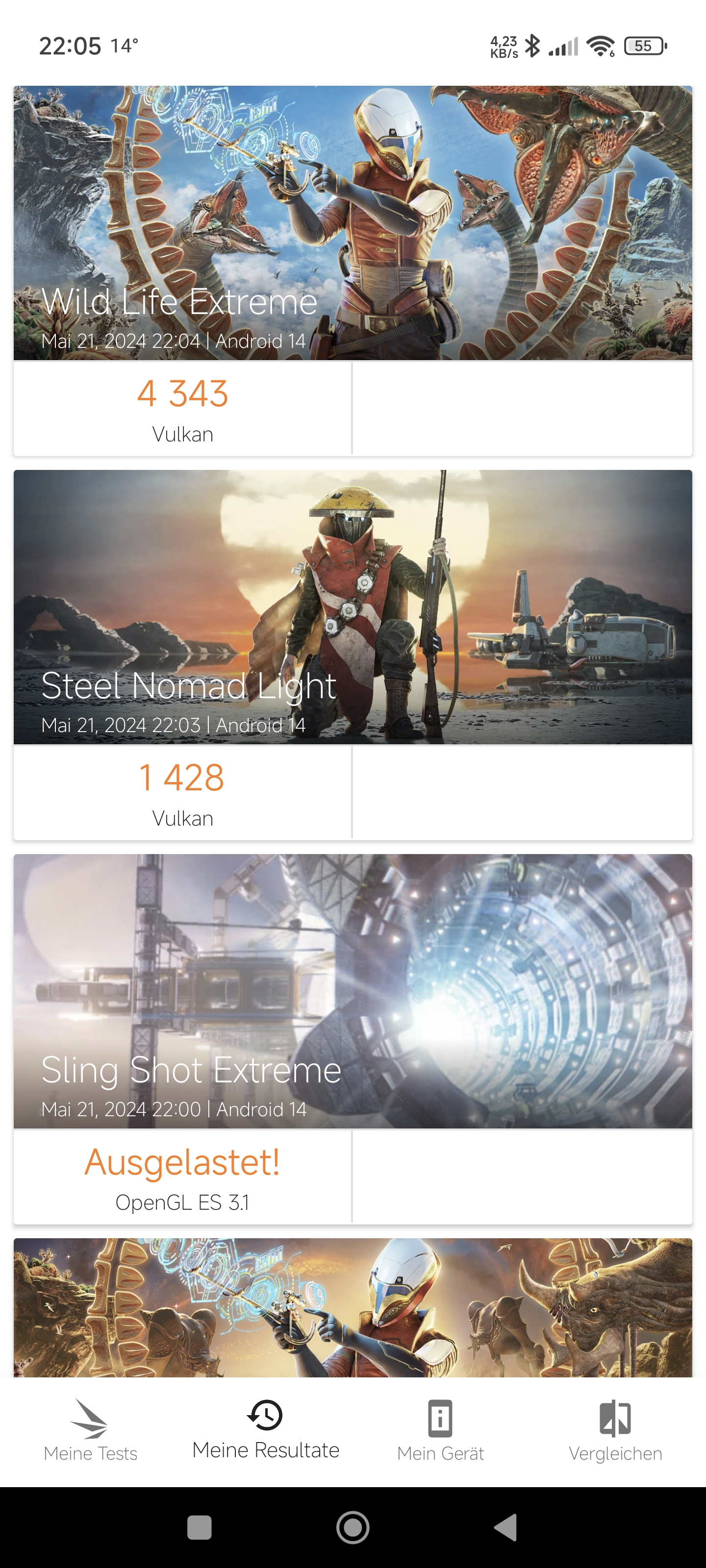Tap the Android back triangle button
706x1568 pixels.
coord(505,1528)
